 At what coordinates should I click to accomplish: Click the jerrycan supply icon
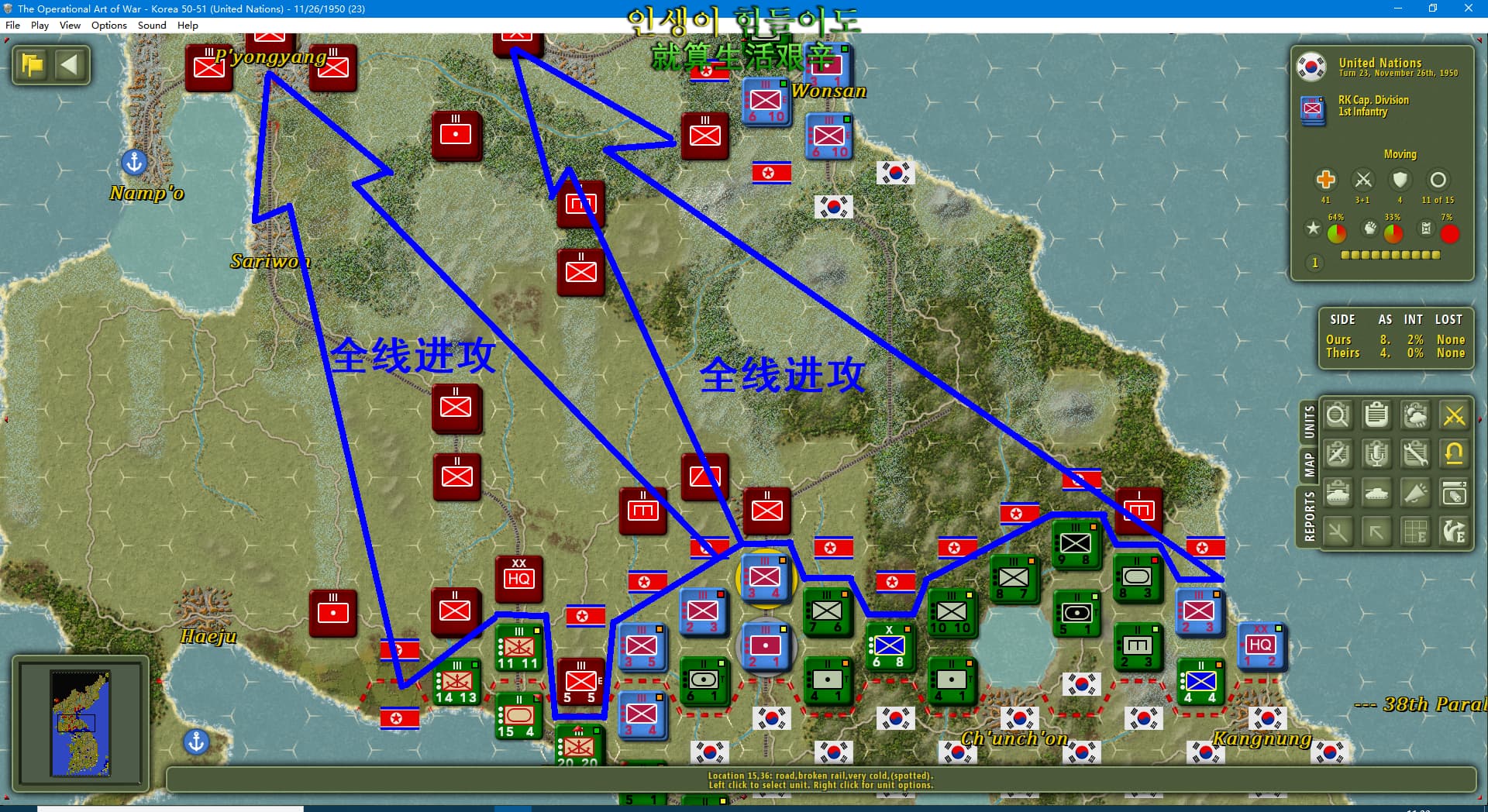click(x=1426, y=228)
